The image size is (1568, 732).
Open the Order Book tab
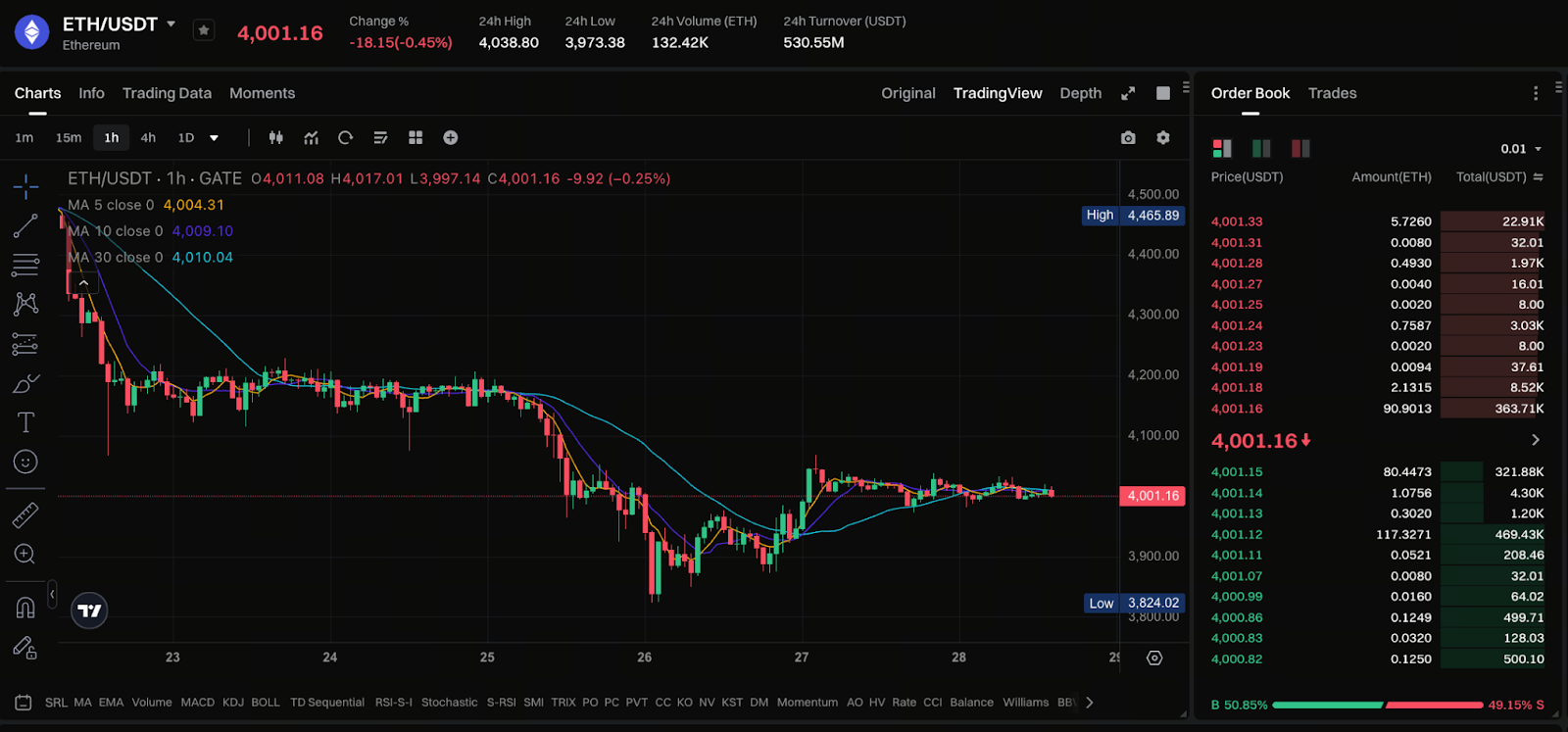1250,93
